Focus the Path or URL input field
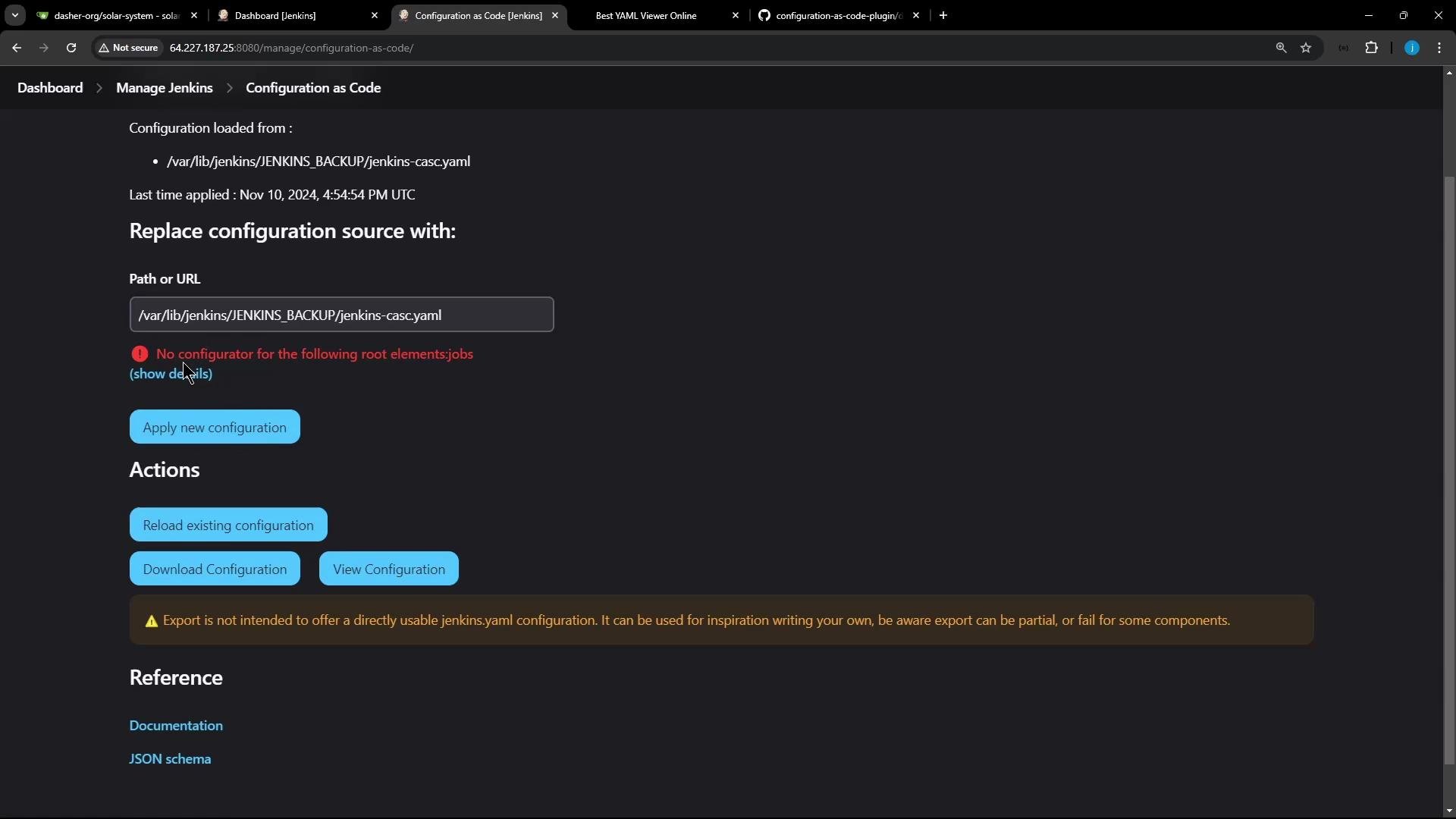This screenshot has width=1456, height=819. point(341,315)
